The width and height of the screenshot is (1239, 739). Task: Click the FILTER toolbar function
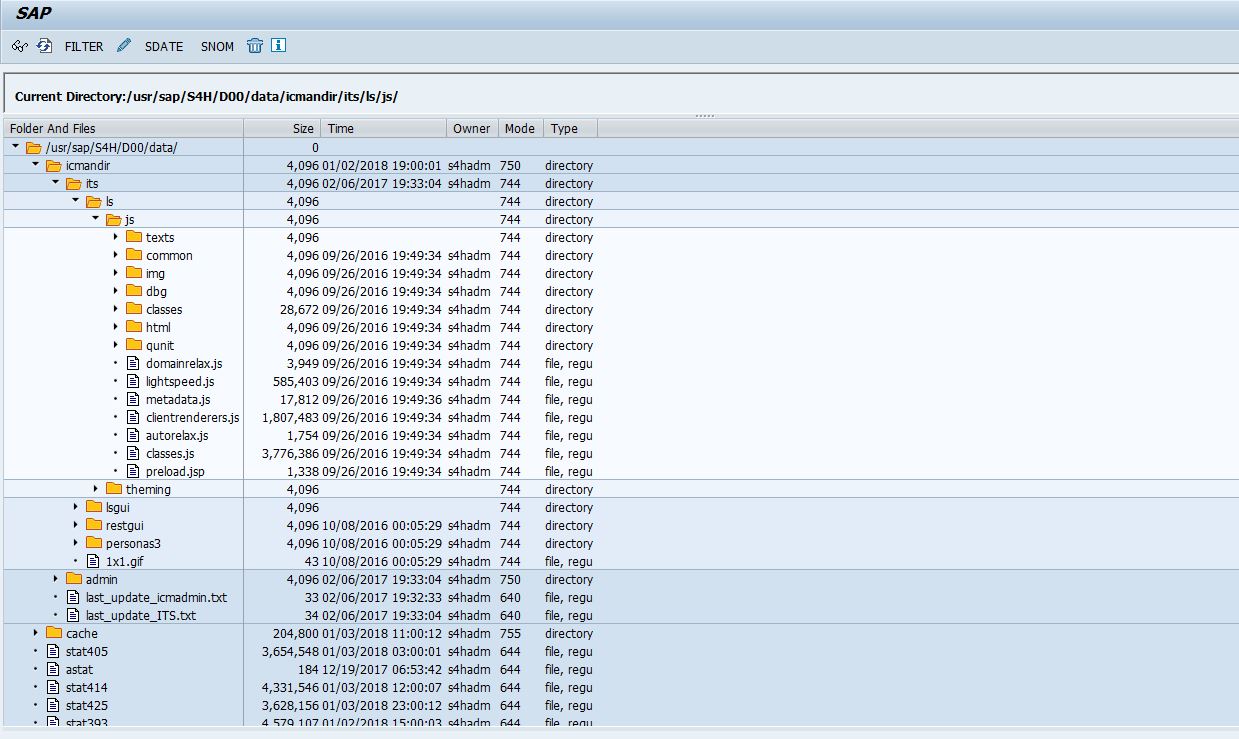point(84,46)
